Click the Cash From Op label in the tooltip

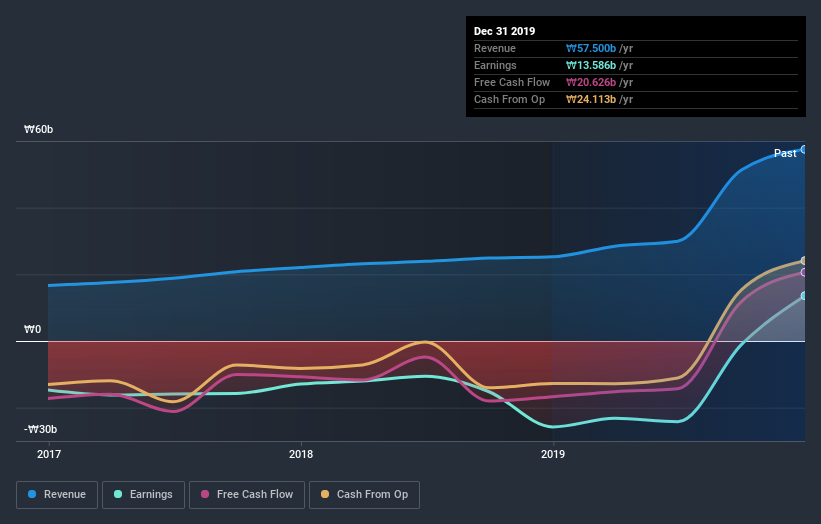[509, 99]
